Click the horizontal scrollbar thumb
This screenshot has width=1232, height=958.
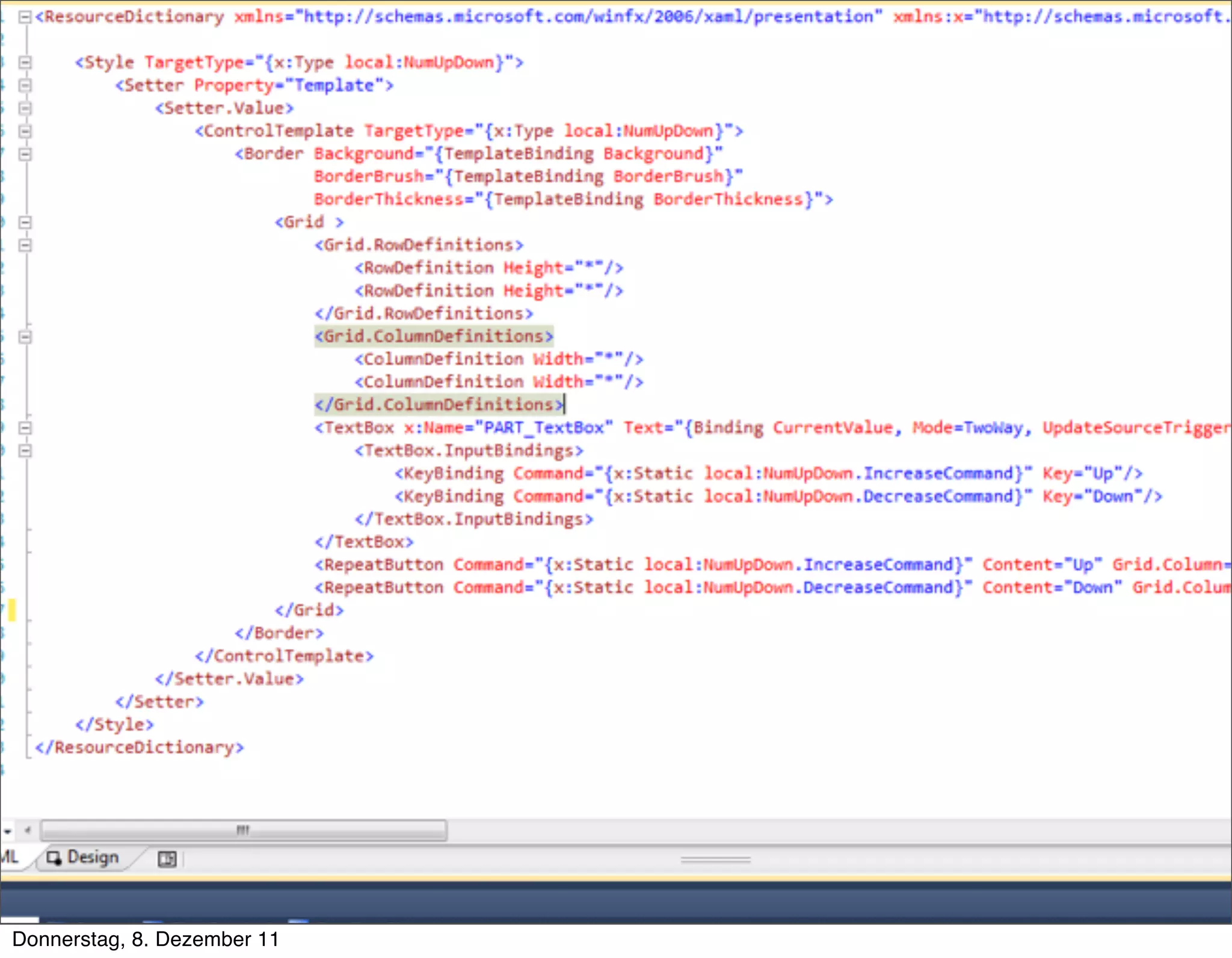tap(243, 831)
